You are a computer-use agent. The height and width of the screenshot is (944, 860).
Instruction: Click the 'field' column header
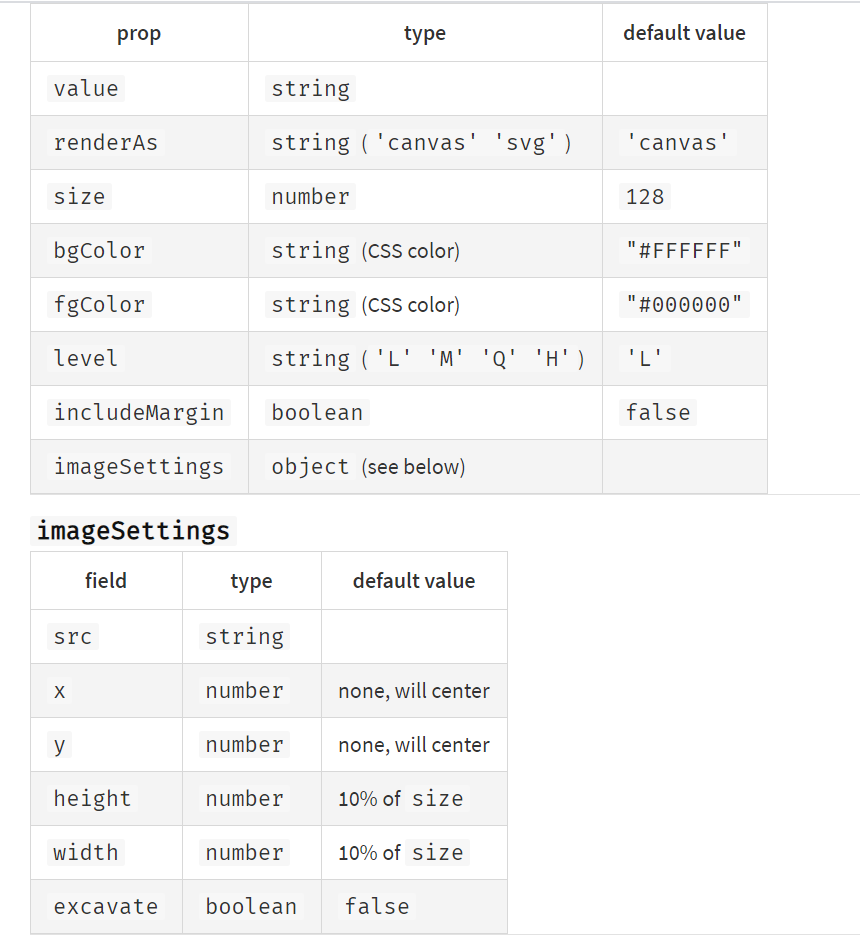click(106, 581)
